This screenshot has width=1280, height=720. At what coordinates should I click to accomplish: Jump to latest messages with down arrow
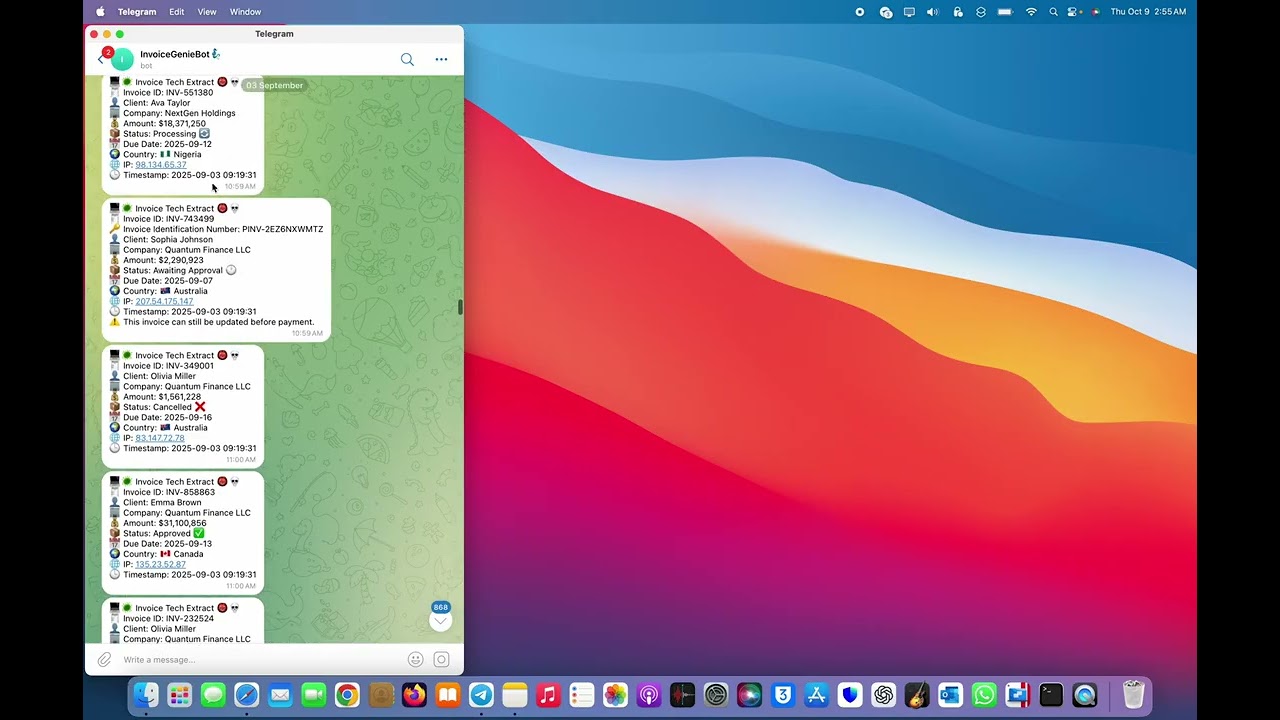point(440,621)
